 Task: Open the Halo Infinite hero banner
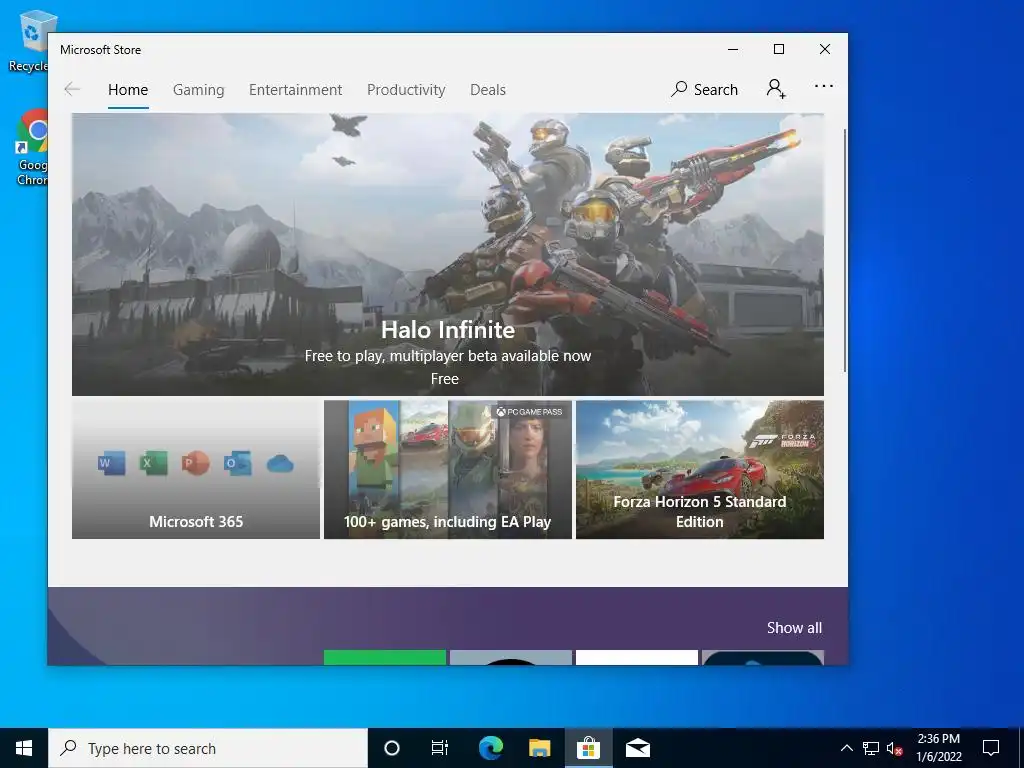click(447, 255)
